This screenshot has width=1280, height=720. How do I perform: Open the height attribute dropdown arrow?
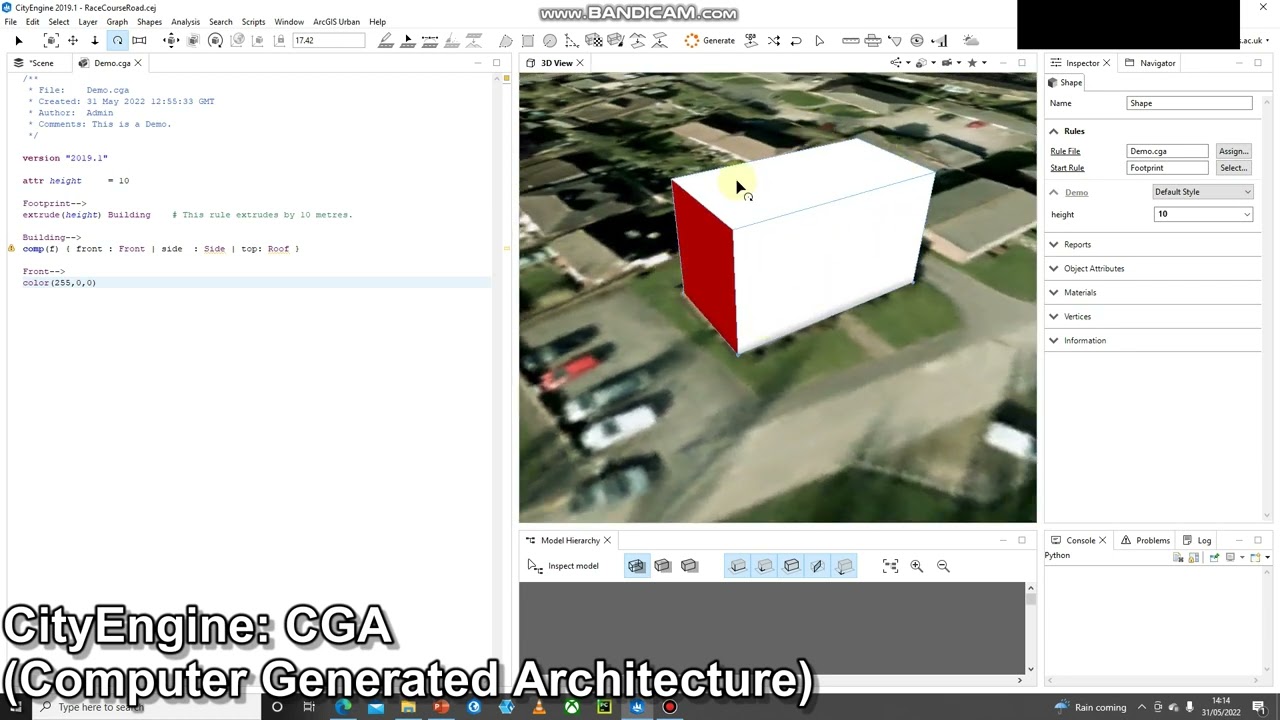click(1247, 214)
